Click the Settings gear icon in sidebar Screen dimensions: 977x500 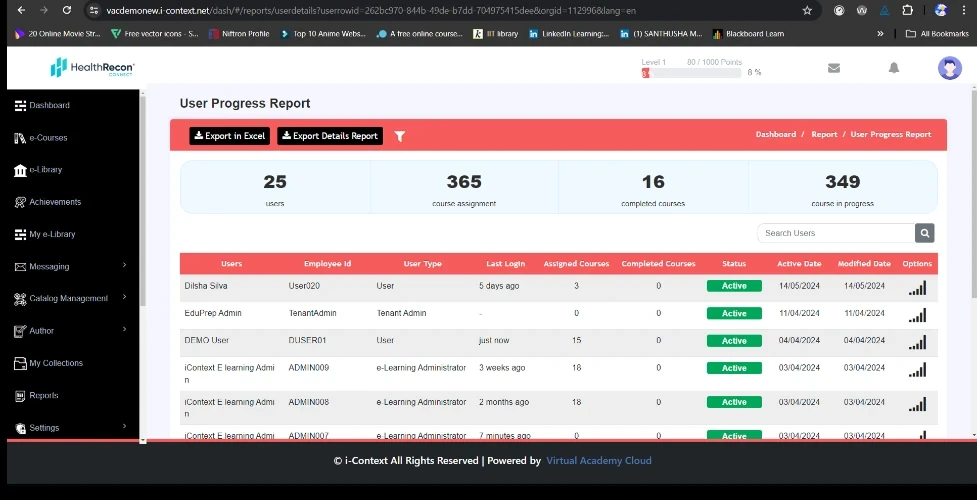pos(20,428)
